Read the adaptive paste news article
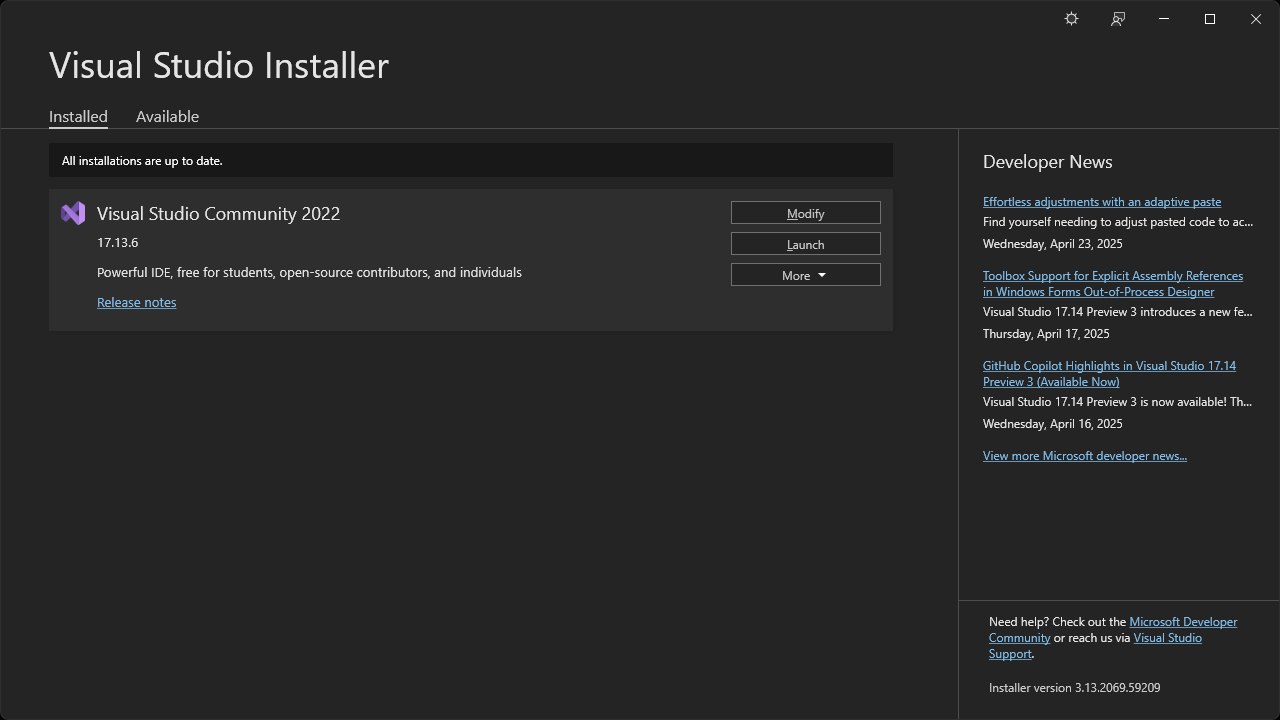 click(x=1101, y=201)
